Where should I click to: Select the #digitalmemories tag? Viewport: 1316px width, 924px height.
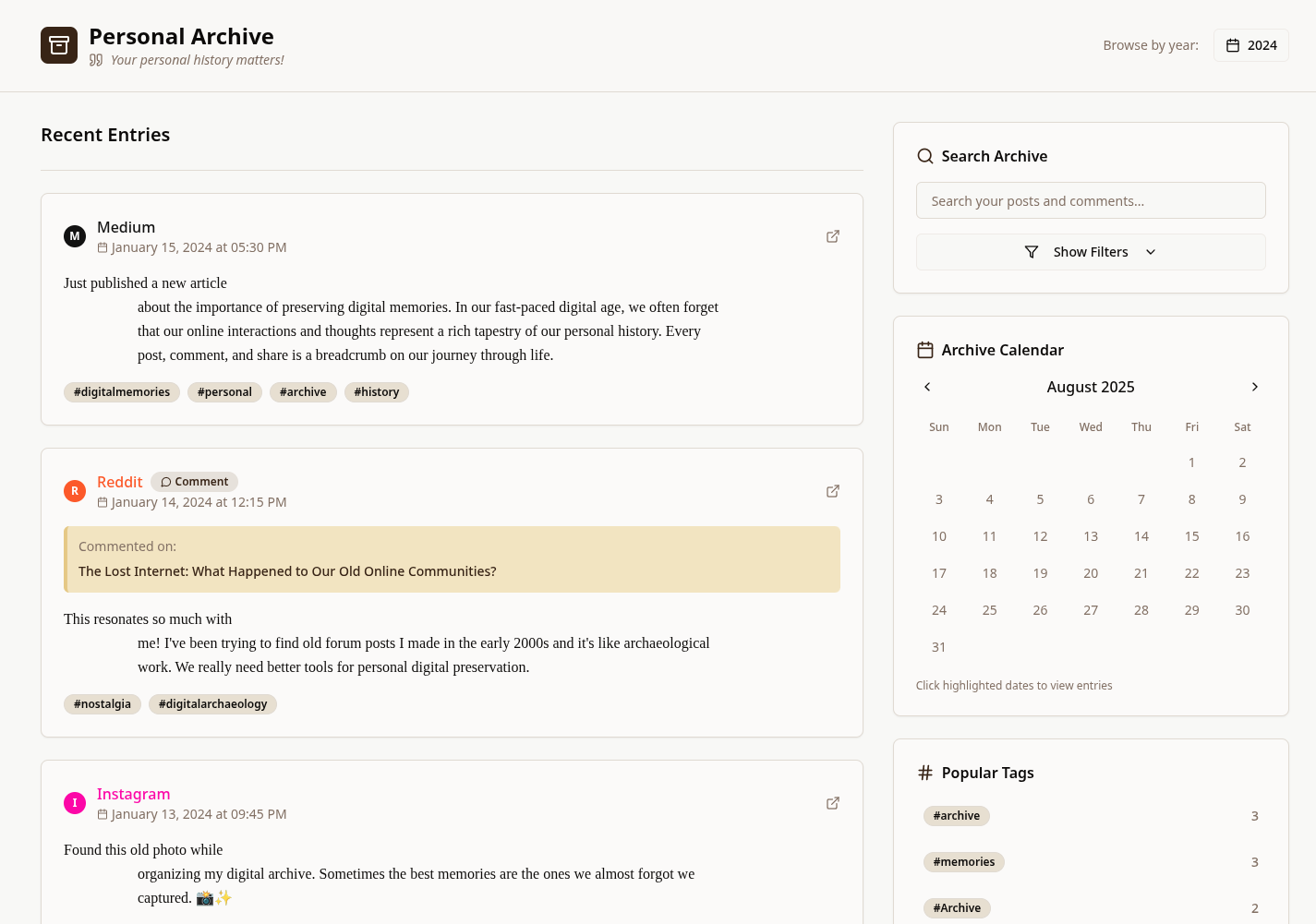[x=122, y=392]
